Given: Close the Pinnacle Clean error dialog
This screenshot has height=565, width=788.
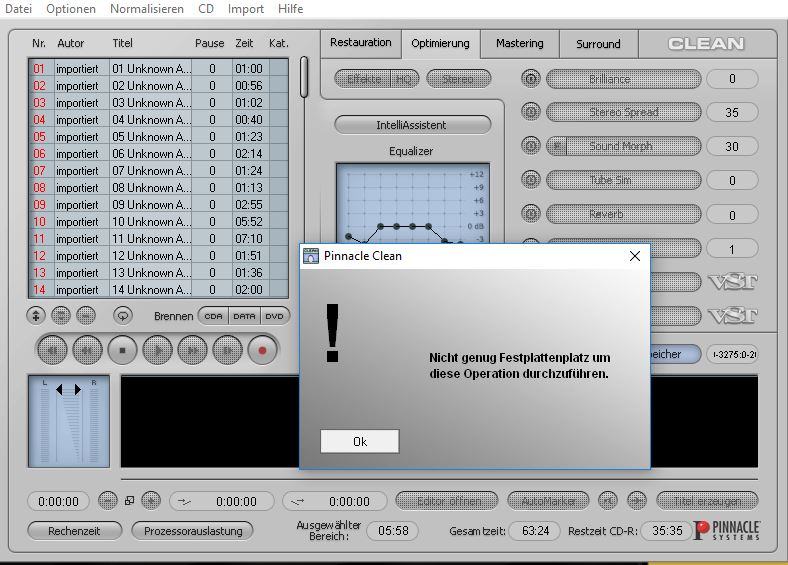Looking at the screenshot, I should click(x=635, y=256).
